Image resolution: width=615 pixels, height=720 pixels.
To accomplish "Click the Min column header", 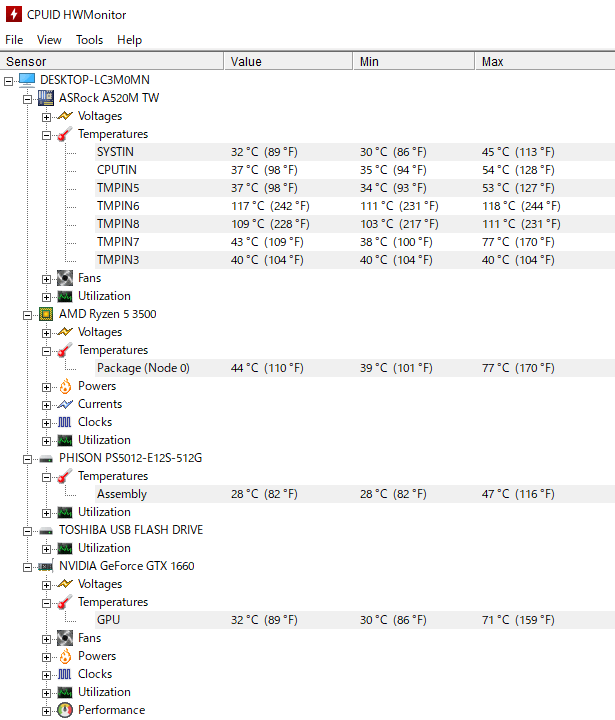I will 414,62.
